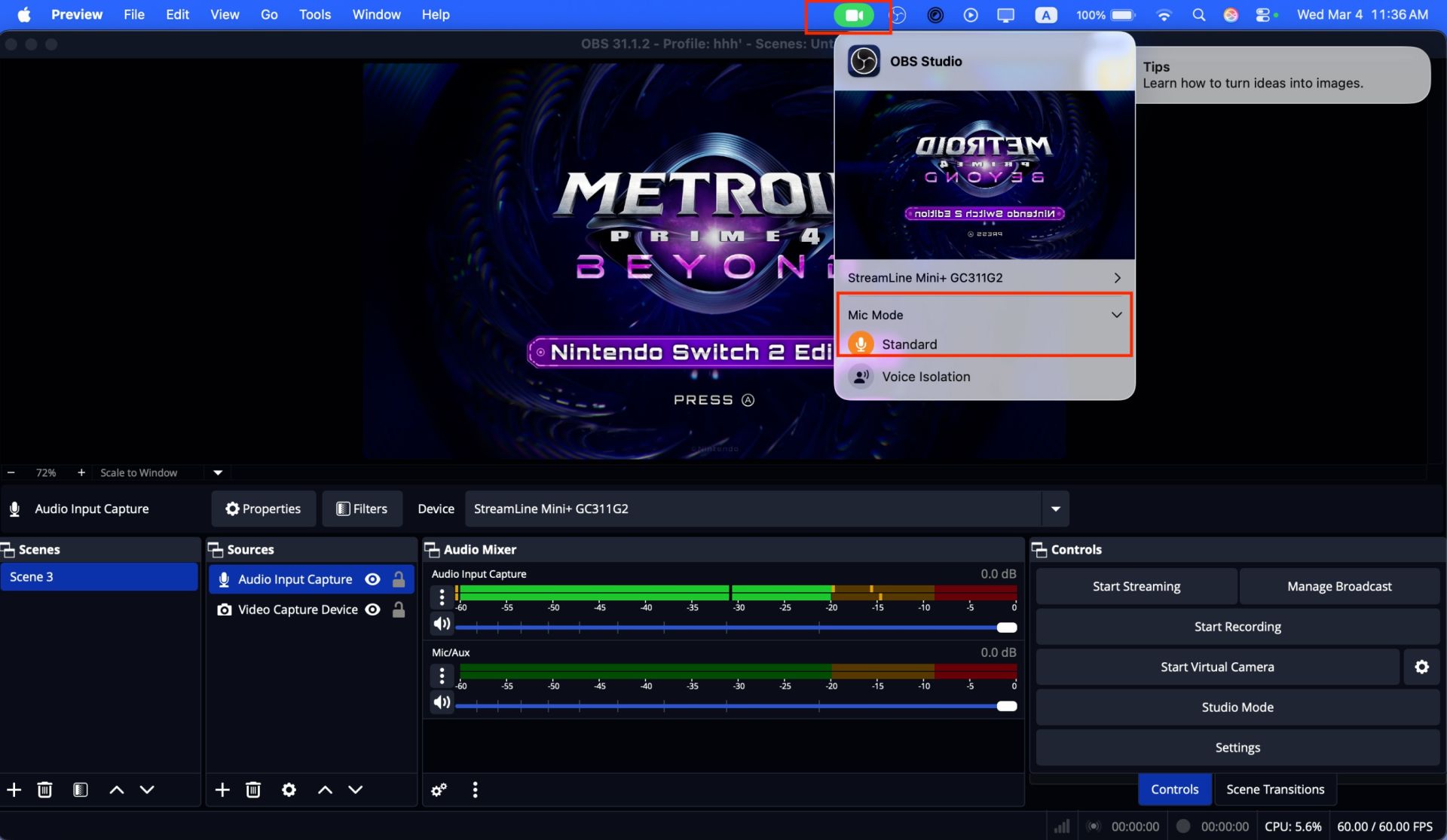Open source properties gear in Sources panel

pyautogui.click(x=289, y=790)
